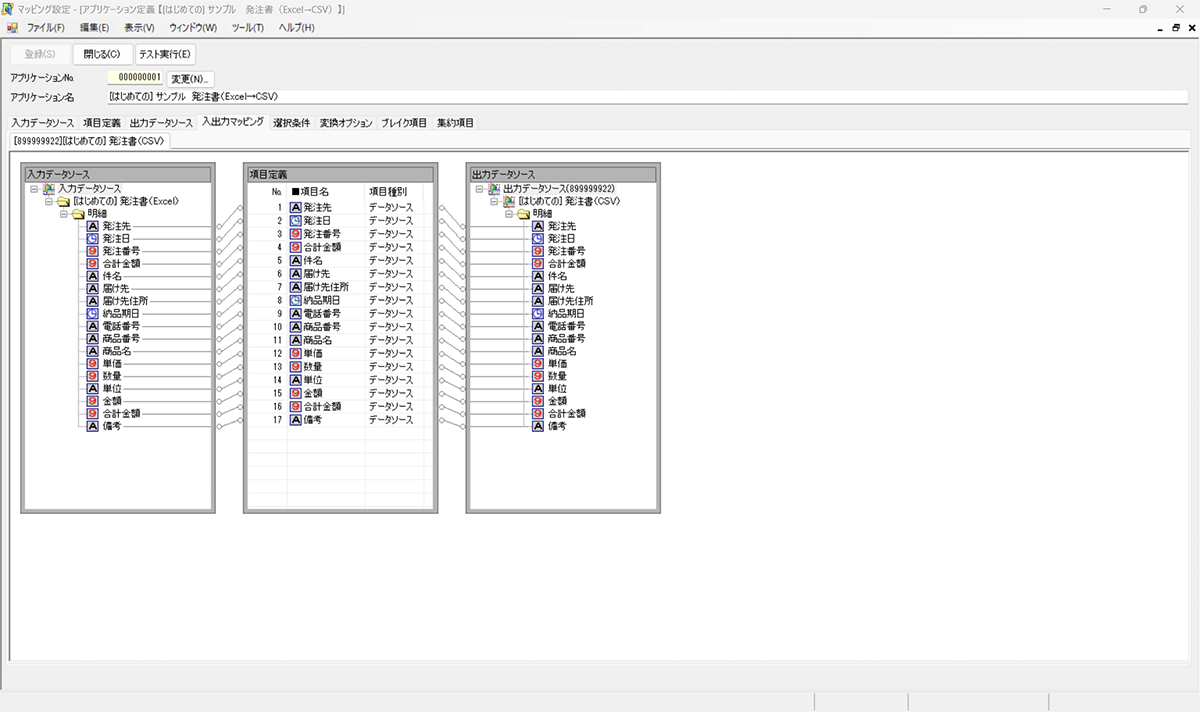1200x712 pixels.
Task: Collapse the 発注書(CSV) node in output tree
Action: tap(494, 201)
